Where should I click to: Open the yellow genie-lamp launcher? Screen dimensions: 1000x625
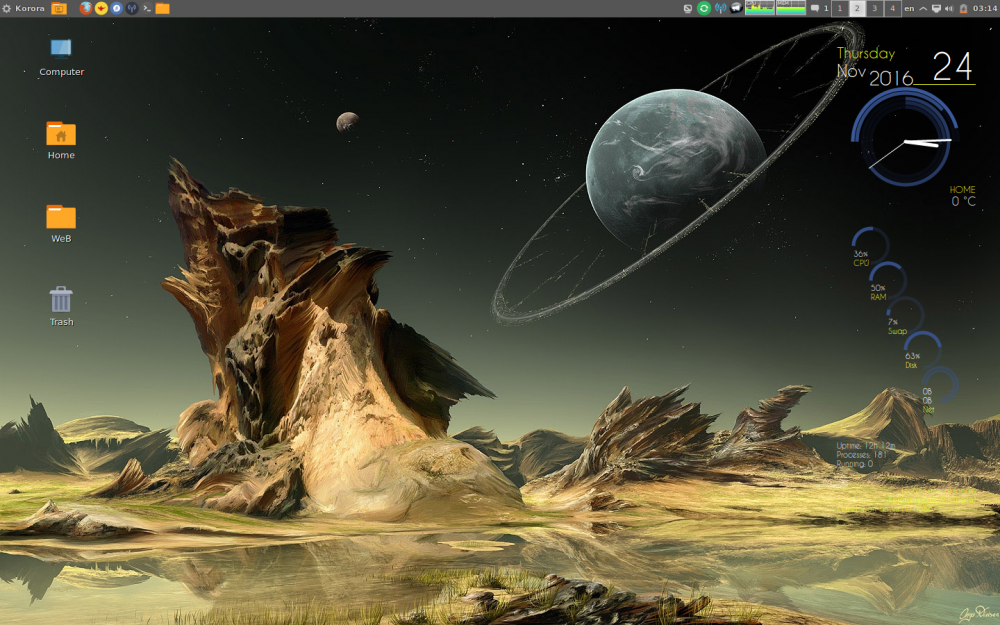tap(101, 8)
